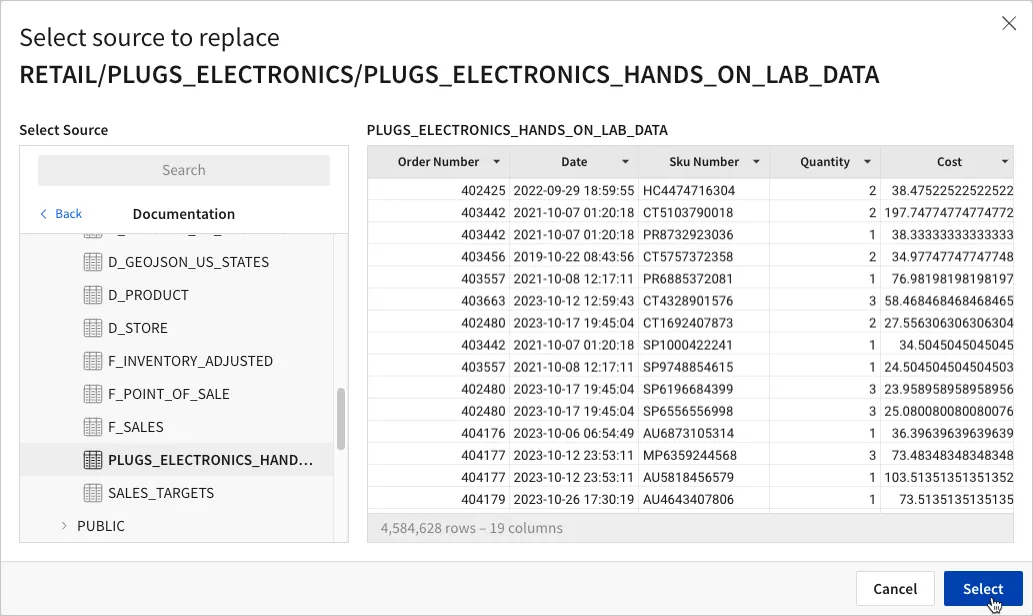Pick the F_INVENTORY_ADJUSTED table

click(177, 361)
